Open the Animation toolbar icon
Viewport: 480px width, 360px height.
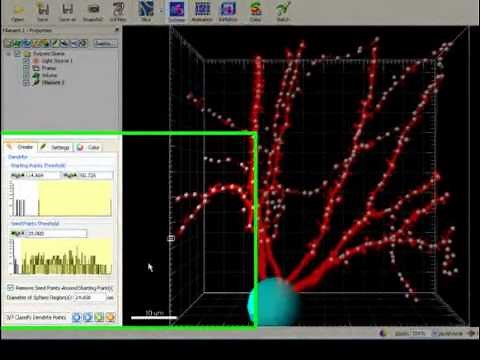(202, 11)
